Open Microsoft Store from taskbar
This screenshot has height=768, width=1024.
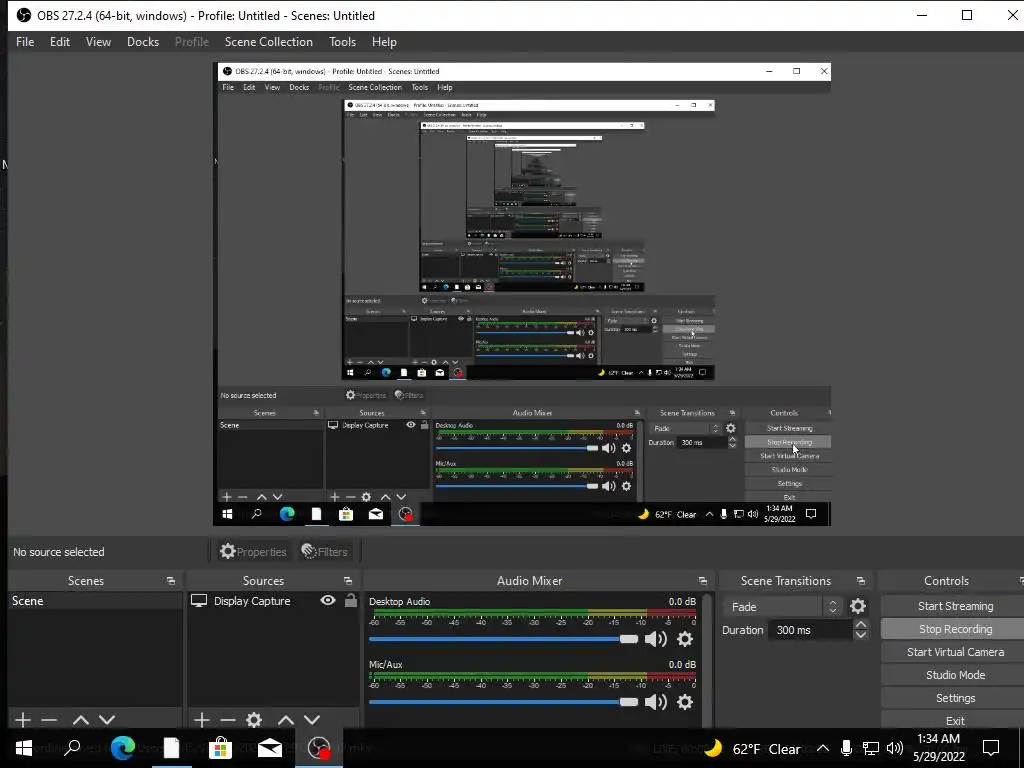pyautogui.click(x=220, y=748)
